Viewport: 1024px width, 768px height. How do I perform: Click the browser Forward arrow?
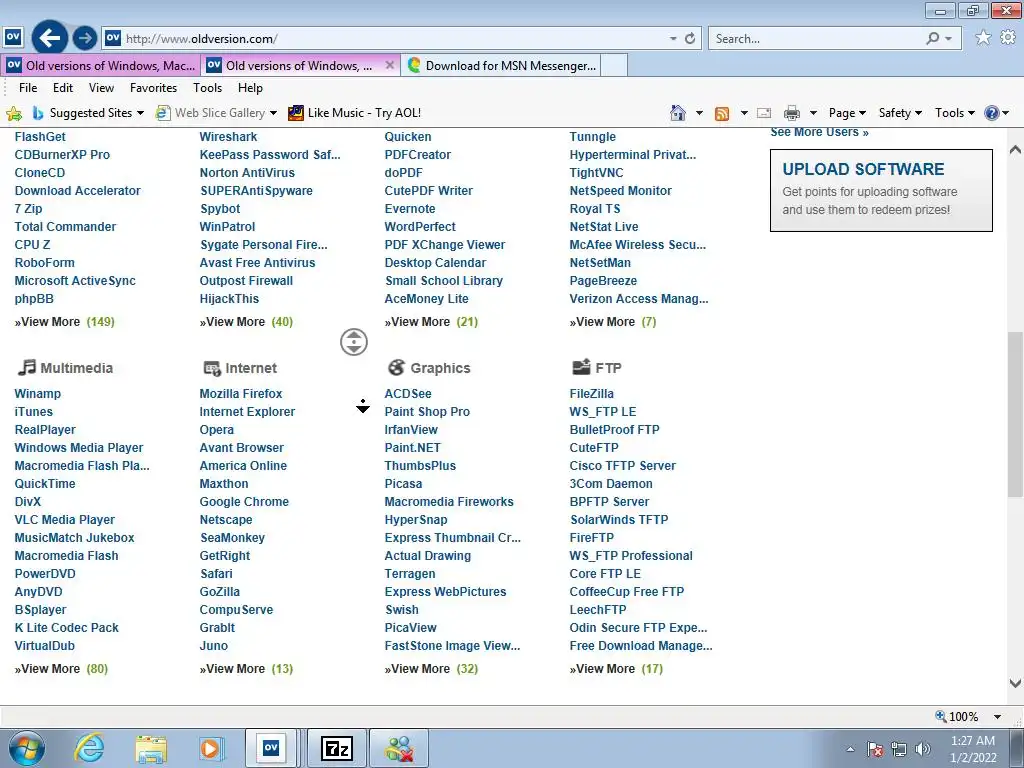(x=84, y=38)
